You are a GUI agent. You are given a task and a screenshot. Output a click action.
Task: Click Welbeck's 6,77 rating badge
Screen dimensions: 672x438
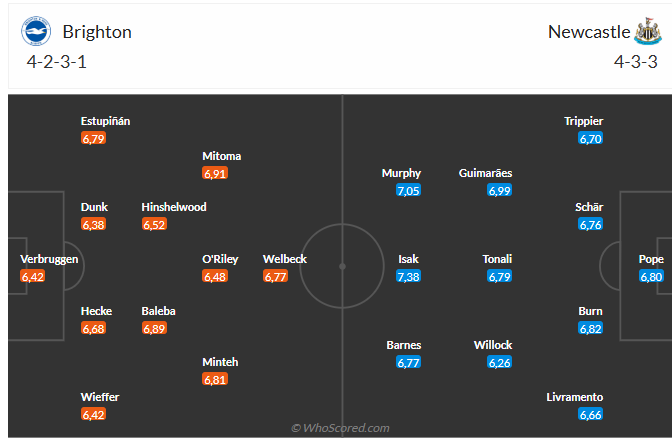coord(276,277)
